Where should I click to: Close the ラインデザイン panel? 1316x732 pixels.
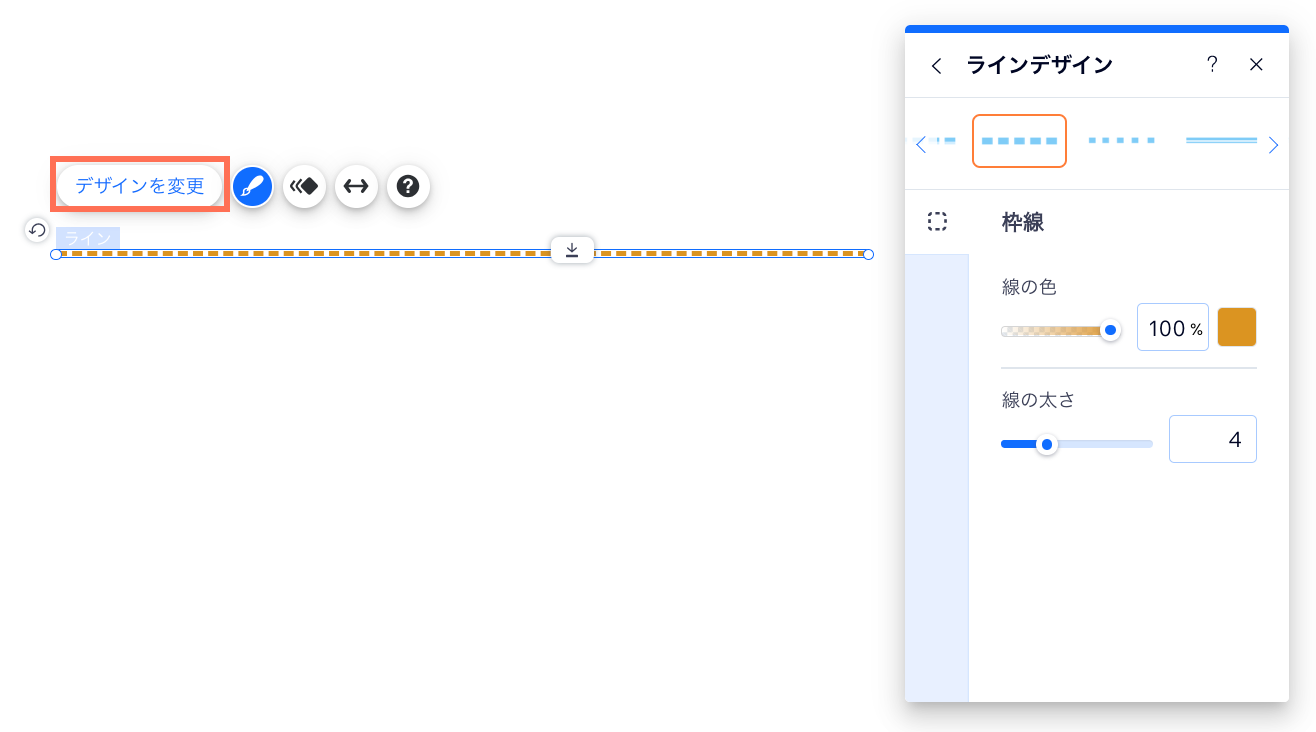(1257, 65)
